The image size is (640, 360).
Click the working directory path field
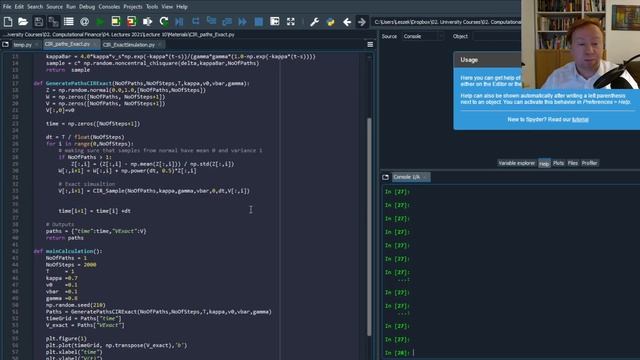click(447, 22)
